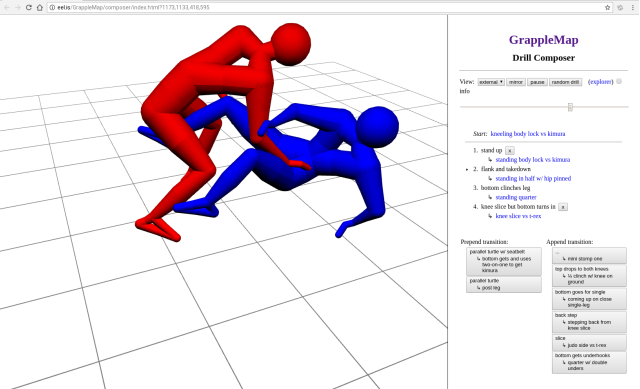The width and height of the screenshot is (640, 389).
Task: Reload the page with refresh icon
Action: coord(29,7)
